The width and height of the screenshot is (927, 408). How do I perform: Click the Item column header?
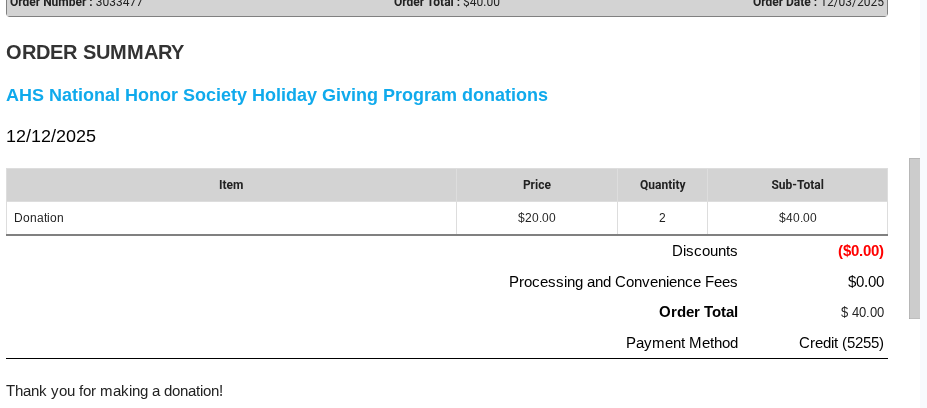[231, 185]
